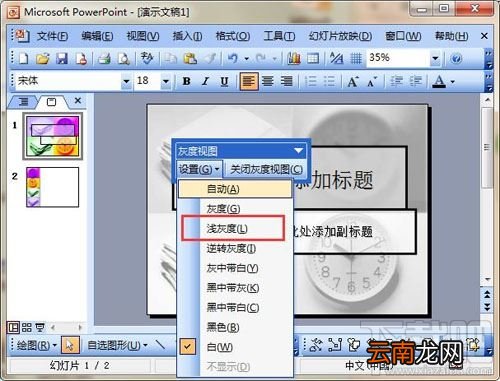Image resolution: width=500 pixels, height=381 pixels.
Task: Insert a table with the table icon
Action: pos(313,59)
